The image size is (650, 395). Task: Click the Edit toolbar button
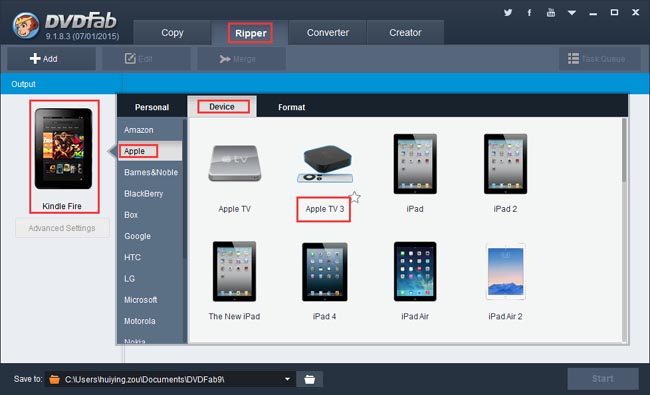pos(147,59)
